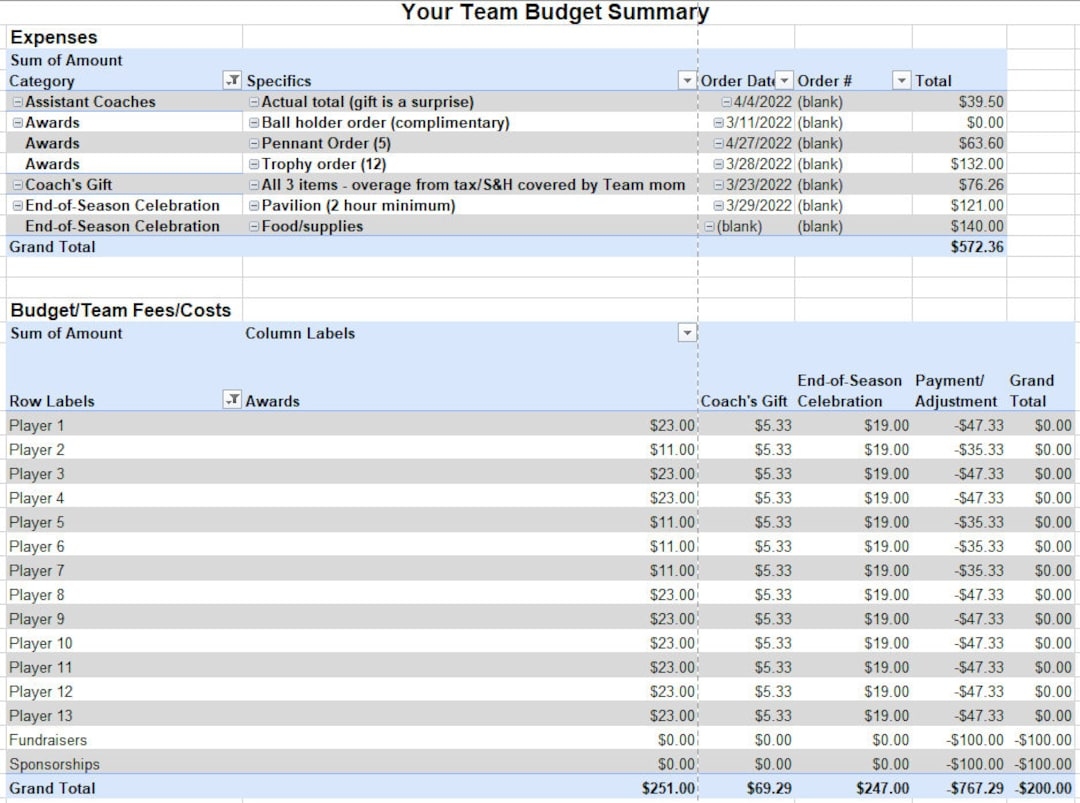The height and width of the screenshot is (803, 1080).
Task: Collapse the Pavilion (2 hour minimum) row
Action: (254, 206)
